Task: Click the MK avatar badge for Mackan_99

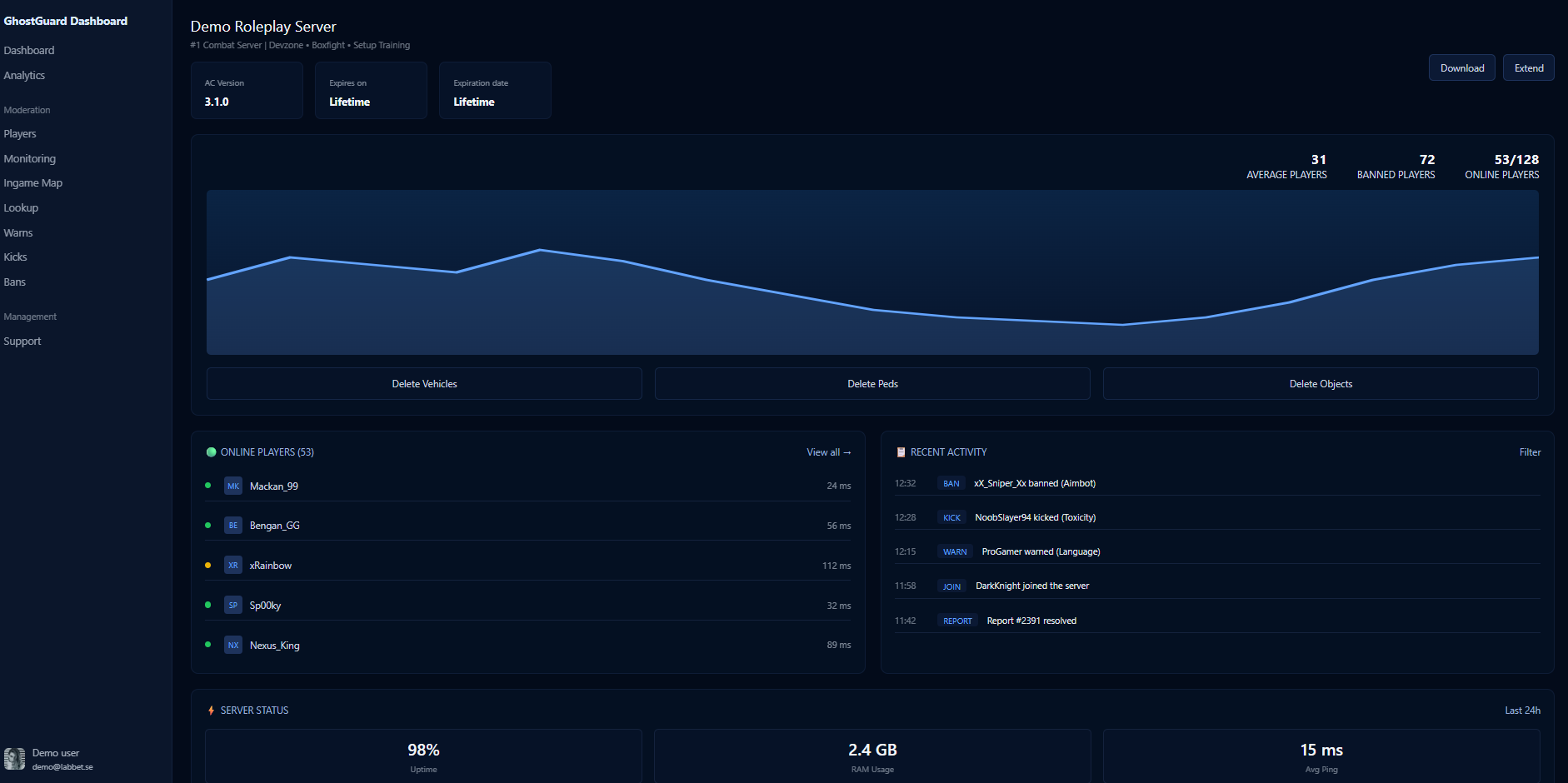Action: click(x=233, y=486)
